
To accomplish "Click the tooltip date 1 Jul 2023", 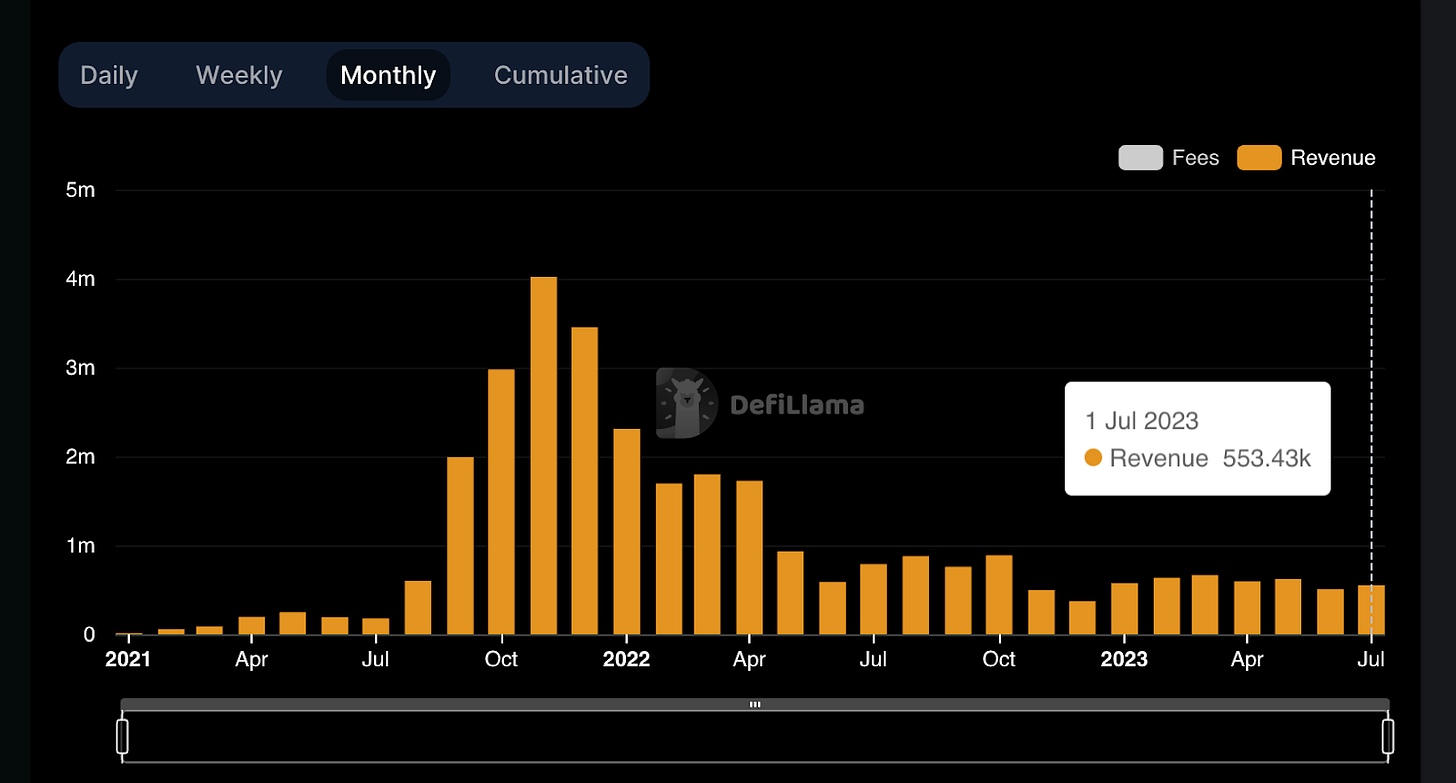I will click(1141, 421).
